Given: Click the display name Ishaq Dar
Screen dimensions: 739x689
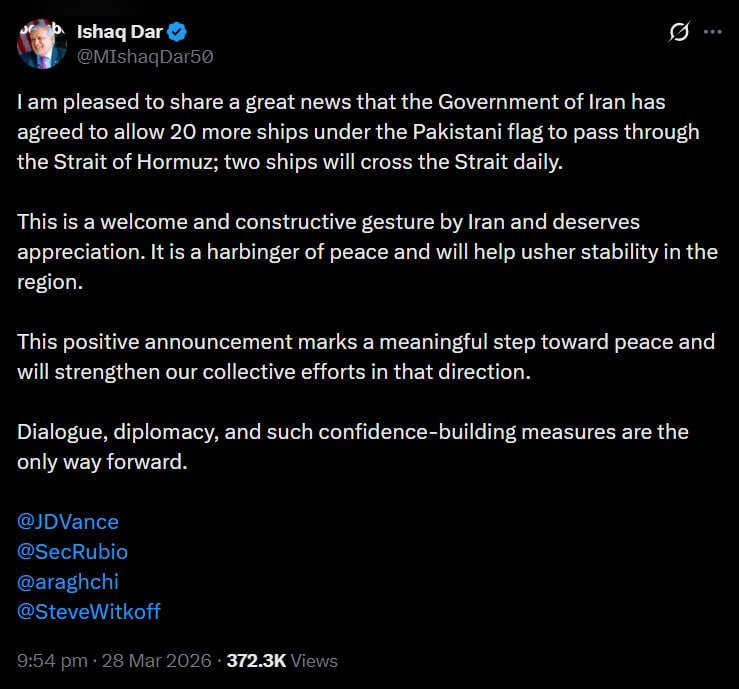Looking at the screenshot, I should point(119,32).
